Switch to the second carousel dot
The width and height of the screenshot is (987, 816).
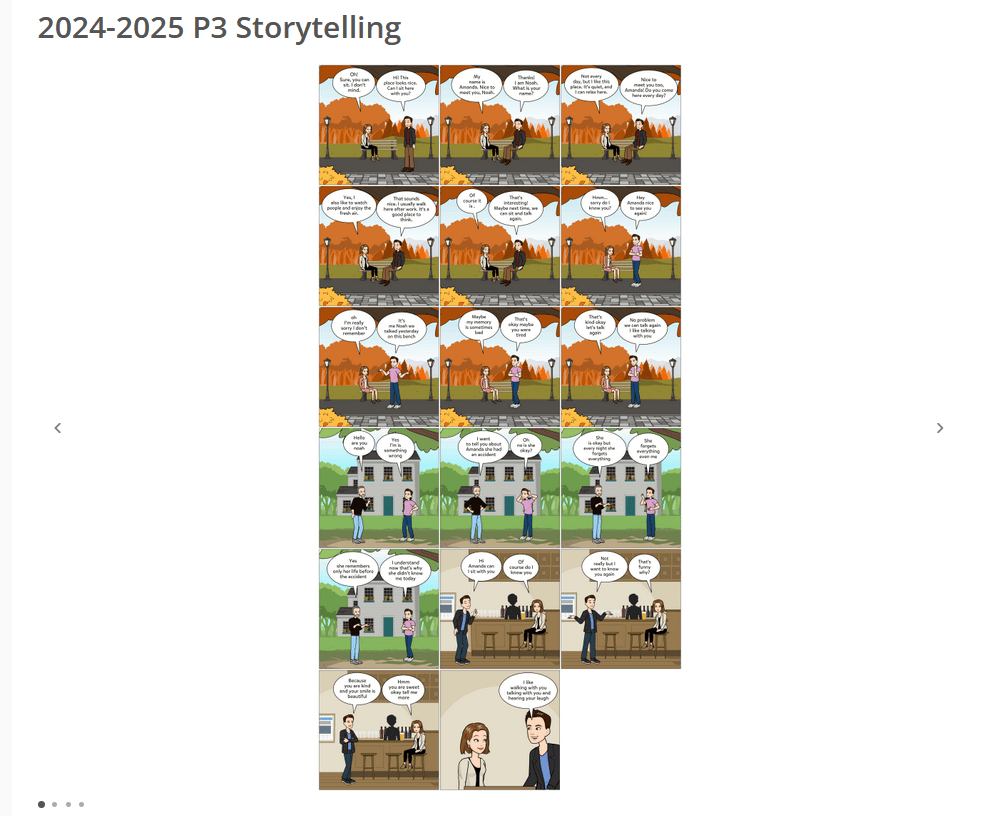pyautogui.click(x=55, y=804)
